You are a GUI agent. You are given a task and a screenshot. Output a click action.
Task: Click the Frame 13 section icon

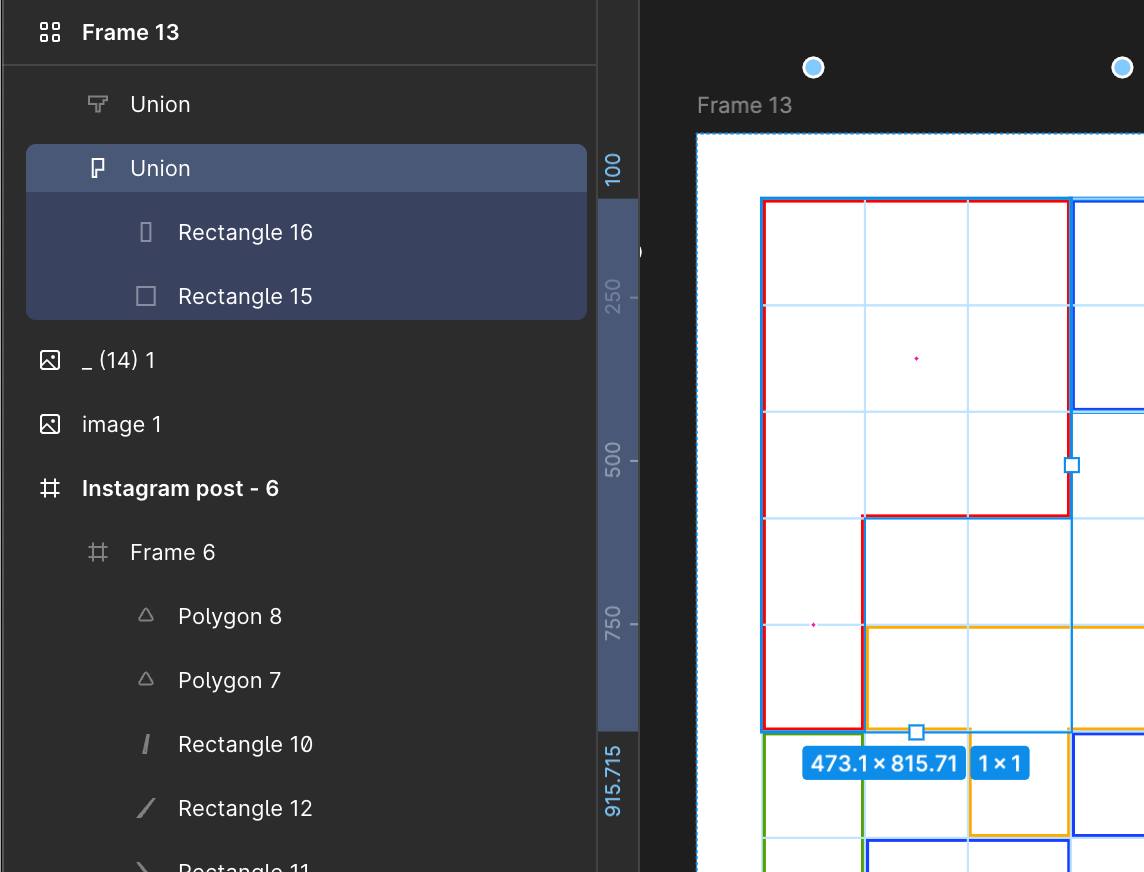(50, 32)
